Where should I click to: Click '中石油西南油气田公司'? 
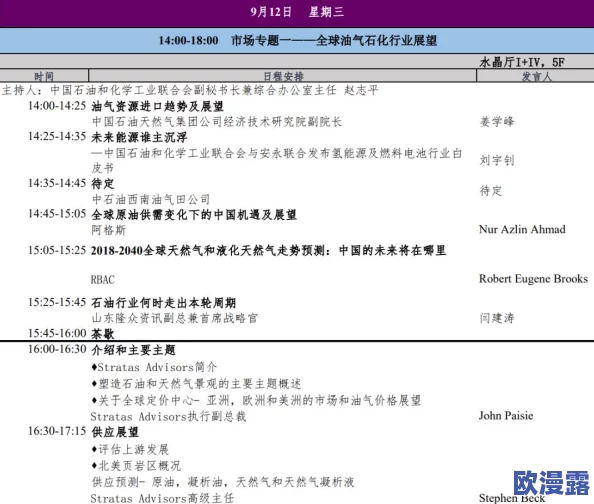tap(151, 199)
